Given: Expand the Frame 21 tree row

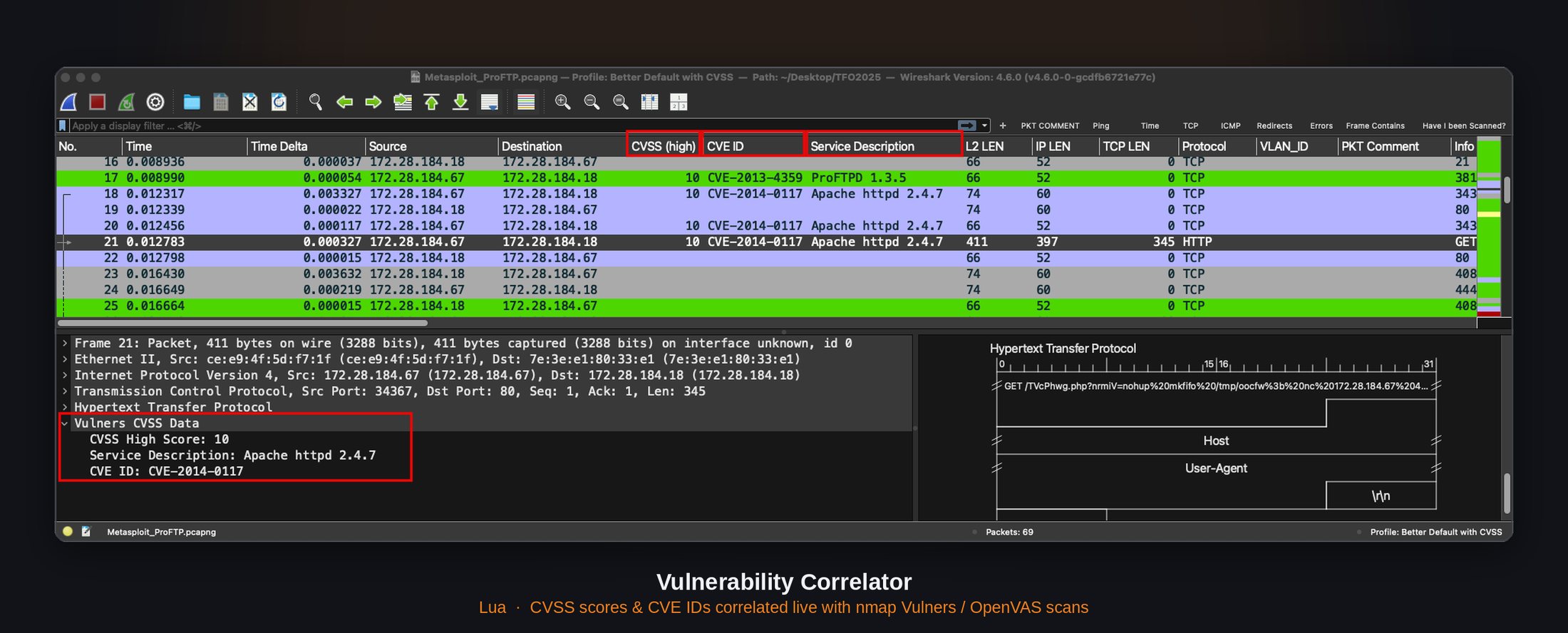Looking at the screenshot, I should coord(65,344).
